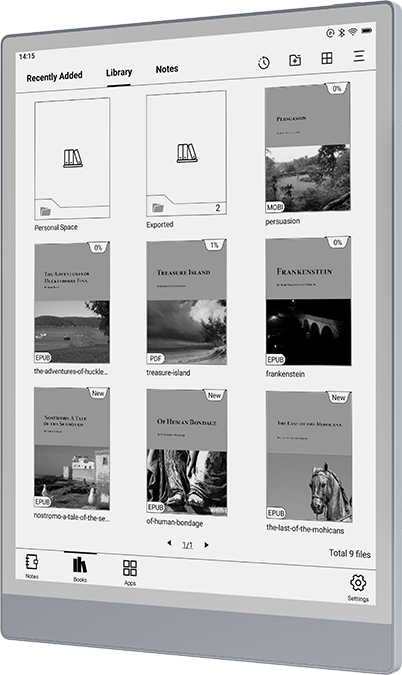Tap the battery status icon
The width and height of the screenshot is (402, 675).
click(x=366, y=31)
